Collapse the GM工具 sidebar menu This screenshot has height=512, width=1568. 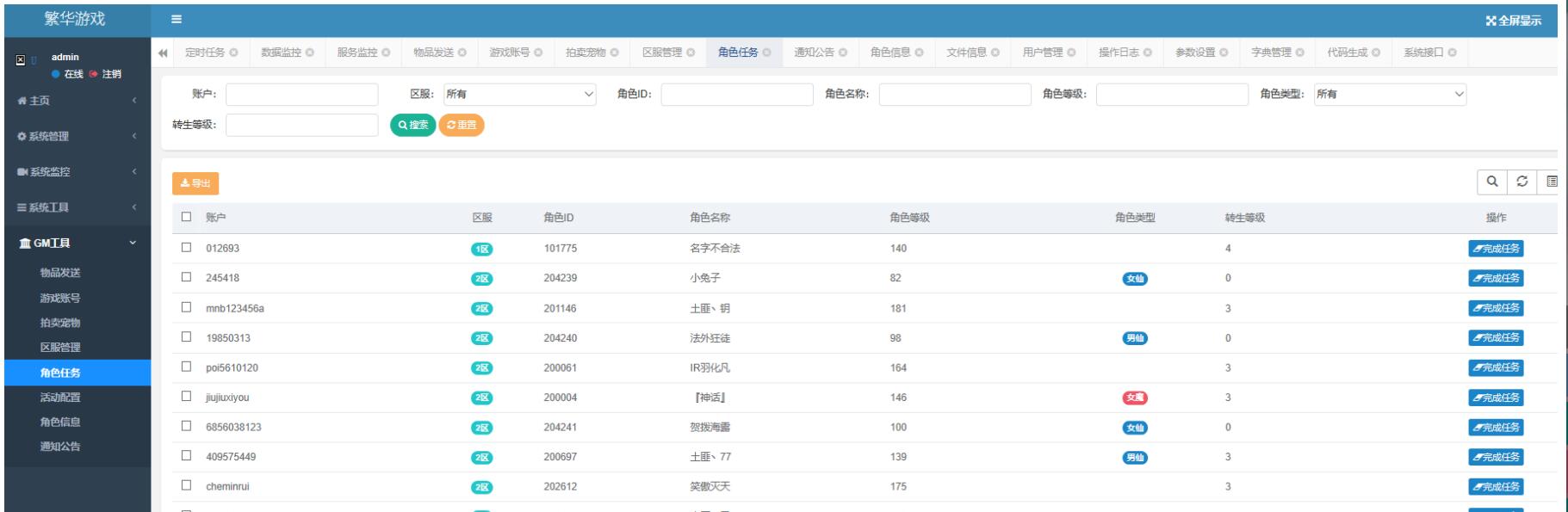pyautogui.click(x=76, y=244)
